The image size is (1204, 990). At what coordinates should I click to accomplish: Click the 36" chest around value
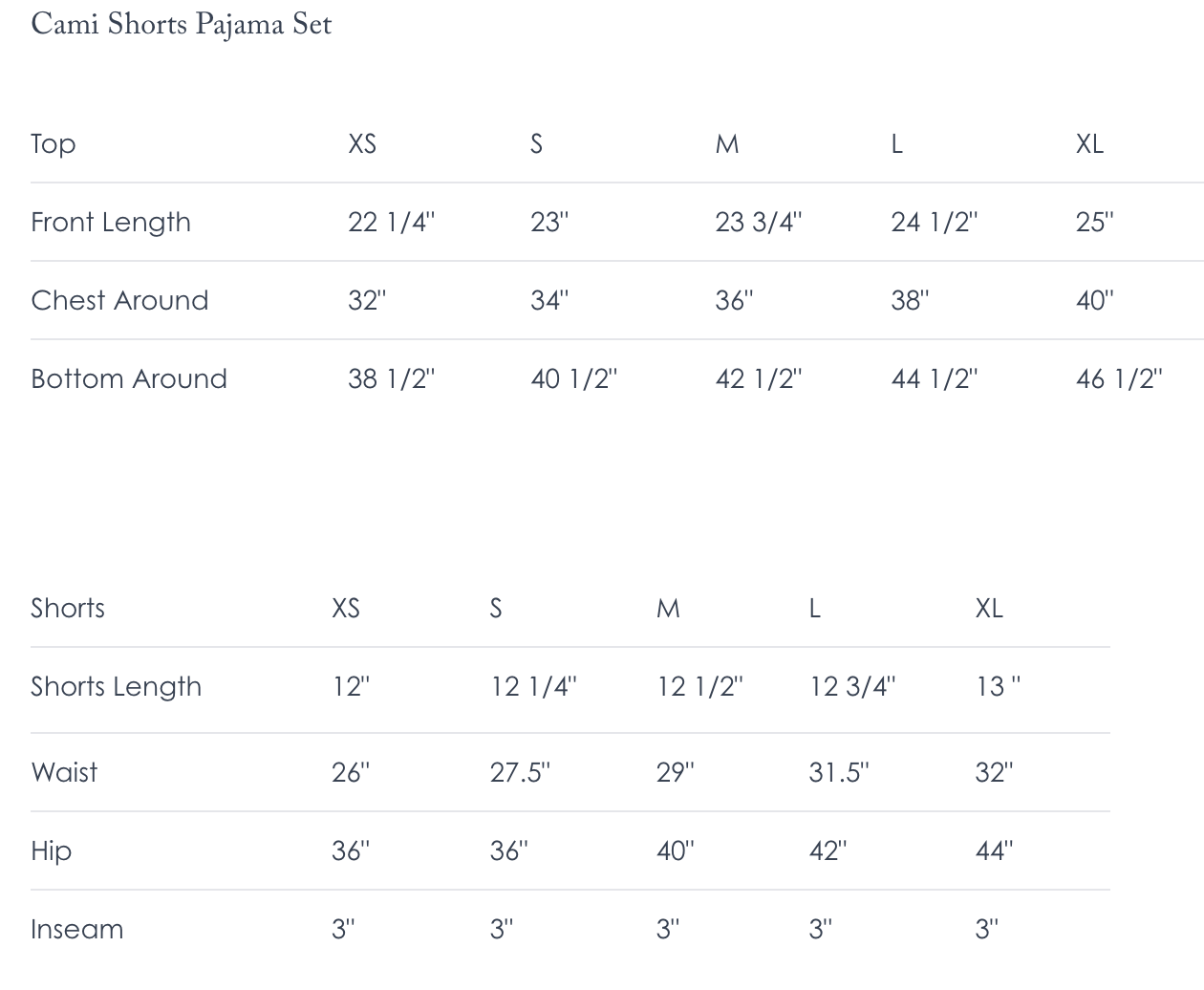tap(734, 300)
